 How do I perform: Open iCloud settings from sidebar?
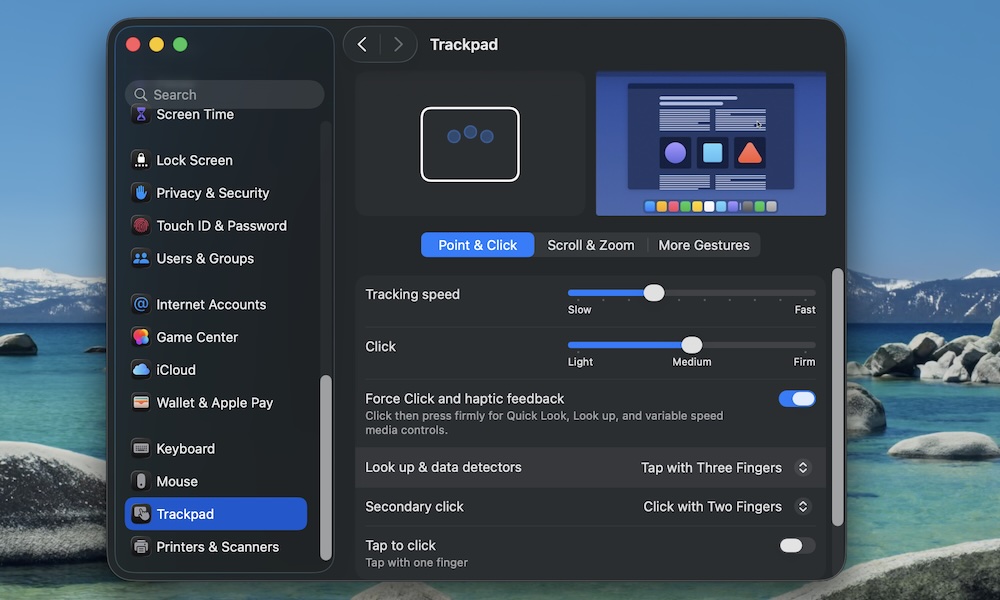pos(175,370)
